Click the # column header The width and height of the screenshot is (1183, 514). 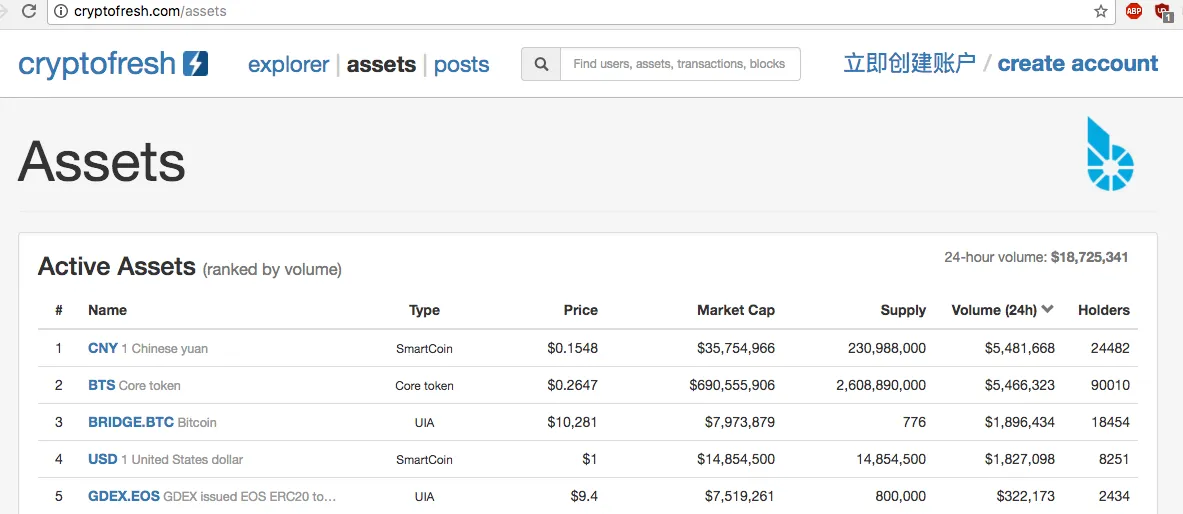tap(59, 310)
